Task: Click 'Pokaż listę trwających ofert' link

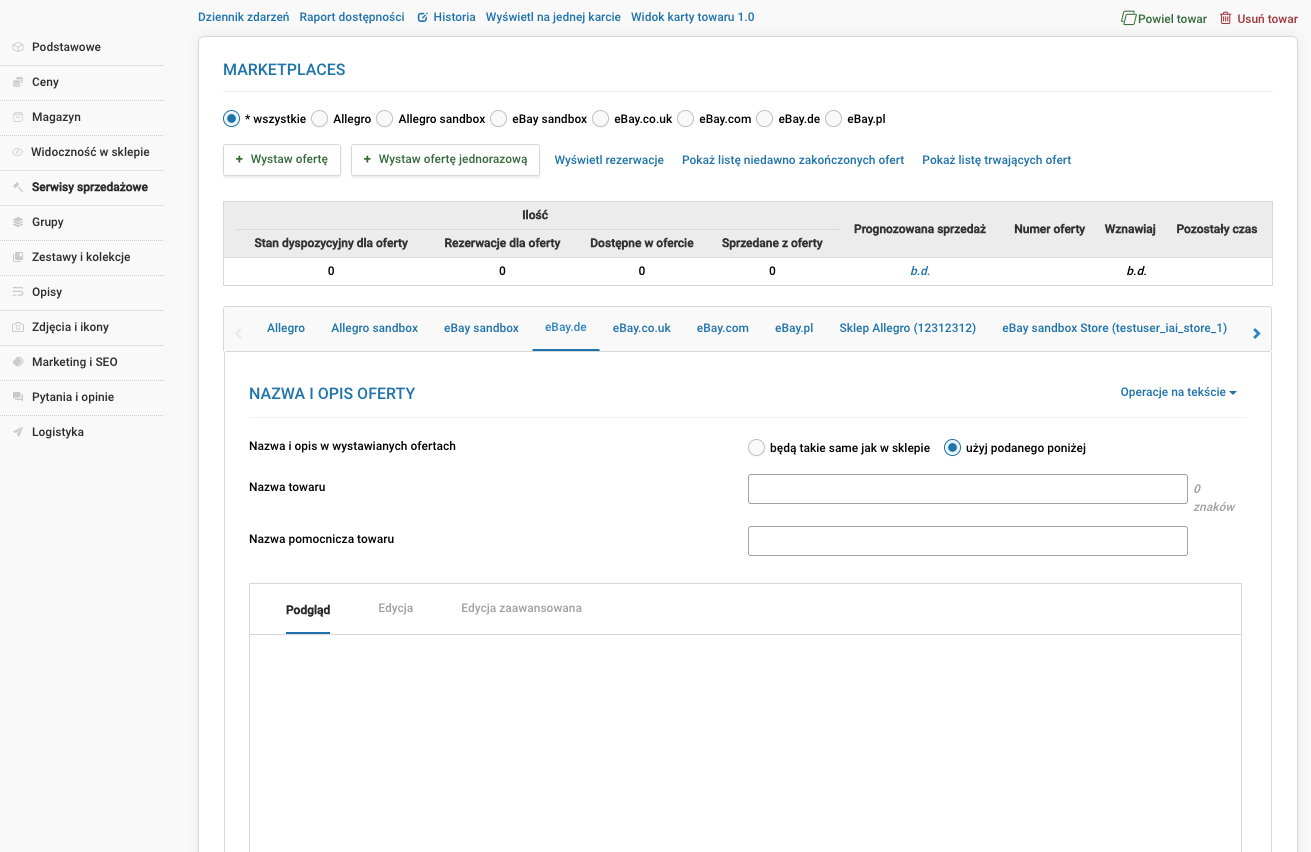Action: point(997,160)
